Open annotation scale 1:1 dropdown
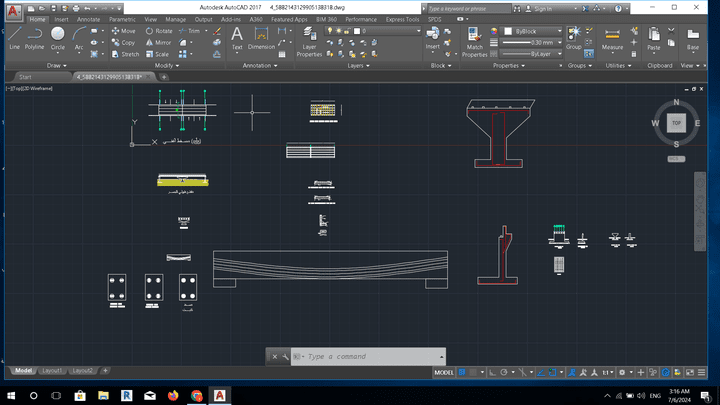The width and height of the screenshot is (720, 405). point(608,372)
